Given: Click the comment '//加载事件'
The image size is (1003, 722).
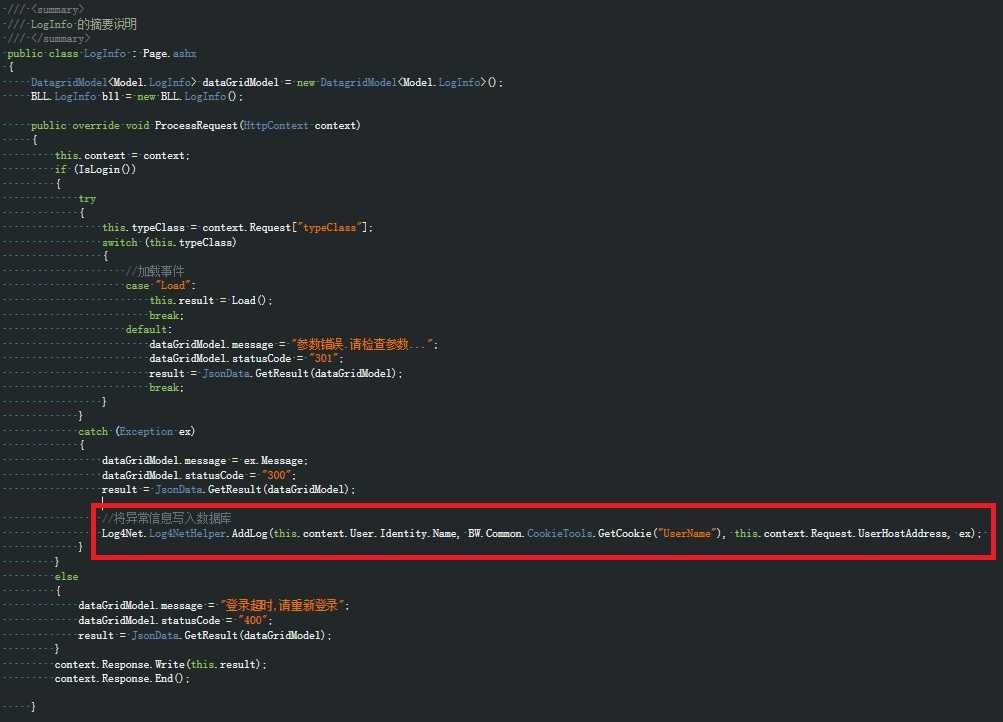Looking at the screenshot, I should 155,271.
